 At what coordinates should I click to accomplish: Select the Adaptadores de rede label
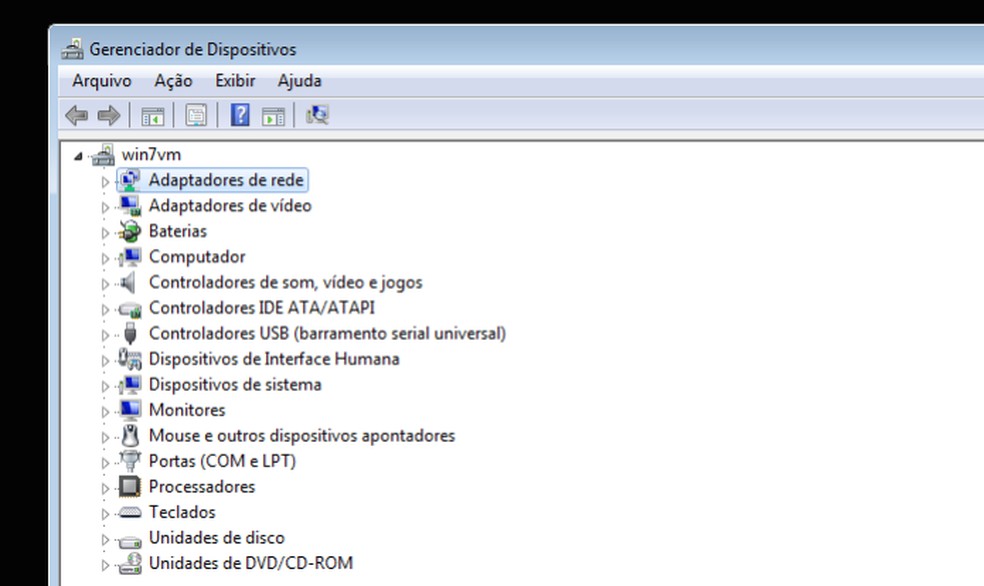click(x=226, y=180)
